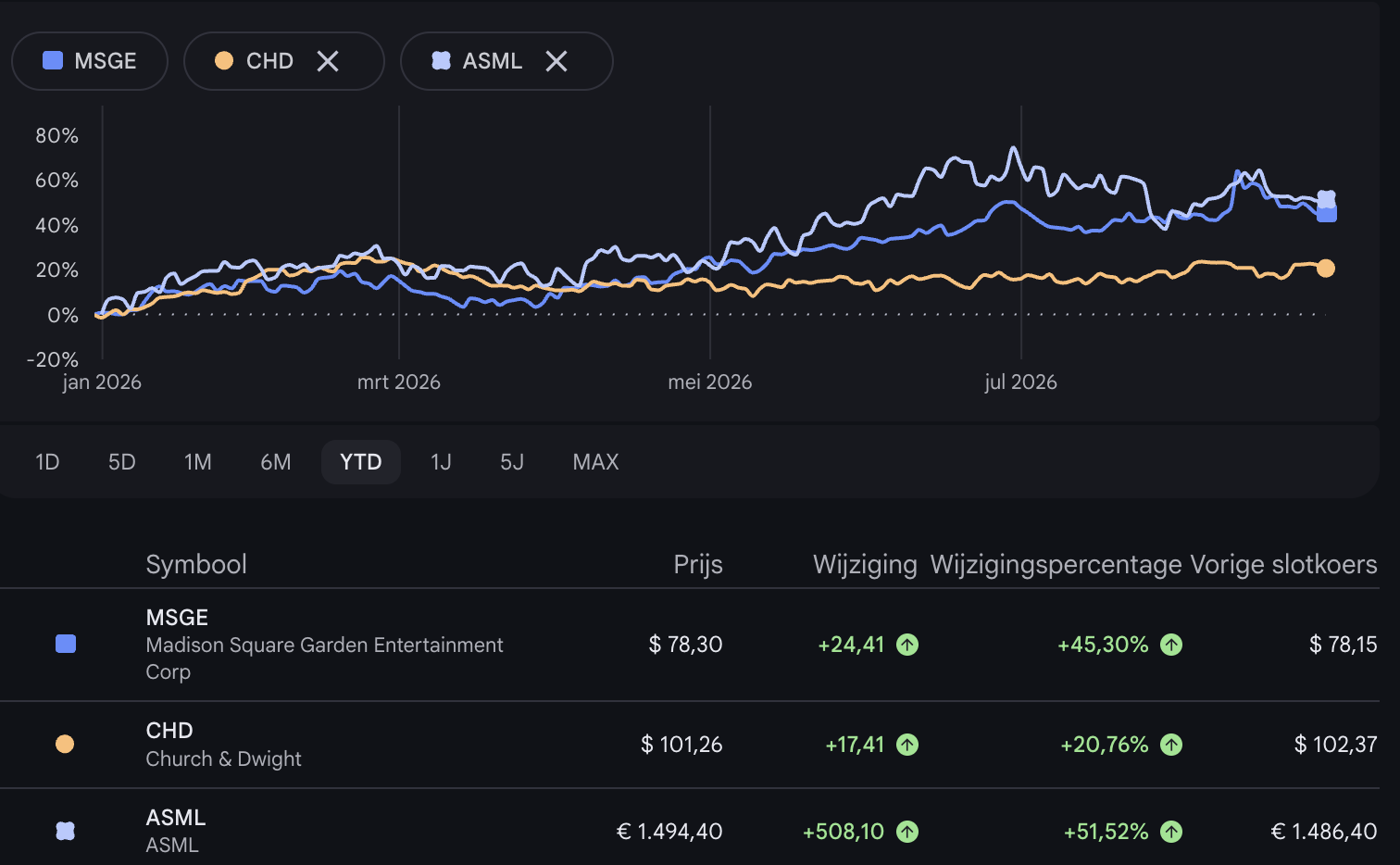Click the mrt 2026 axis label
Viewport: 1400px width, 865px height.
coord(399,382)
